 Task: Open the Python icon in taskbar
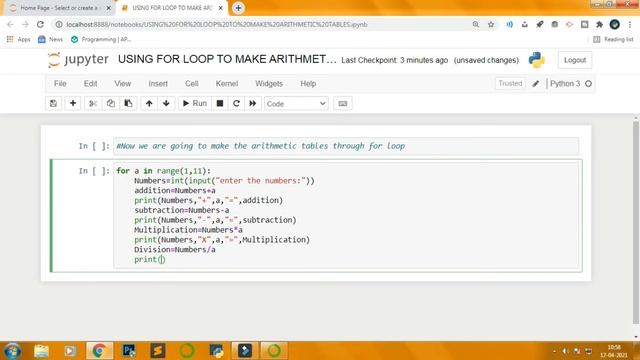(216, 351)
